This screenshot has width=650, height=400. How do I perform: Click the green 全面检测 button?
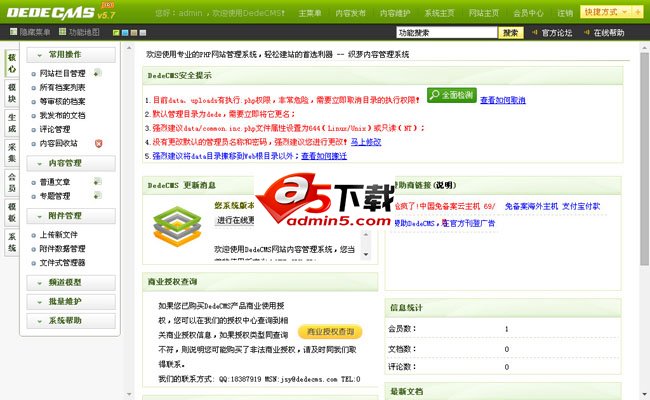(452, 95)
